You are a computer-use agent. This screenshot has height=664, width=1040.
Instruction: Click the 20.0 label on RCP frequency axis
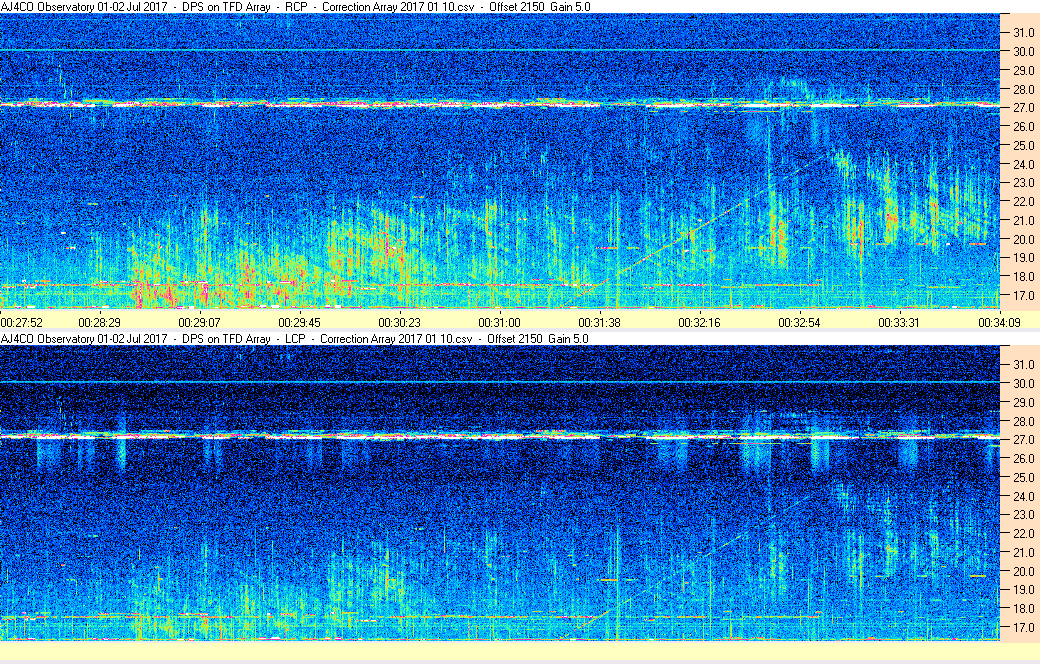(x=1023, y=239)
